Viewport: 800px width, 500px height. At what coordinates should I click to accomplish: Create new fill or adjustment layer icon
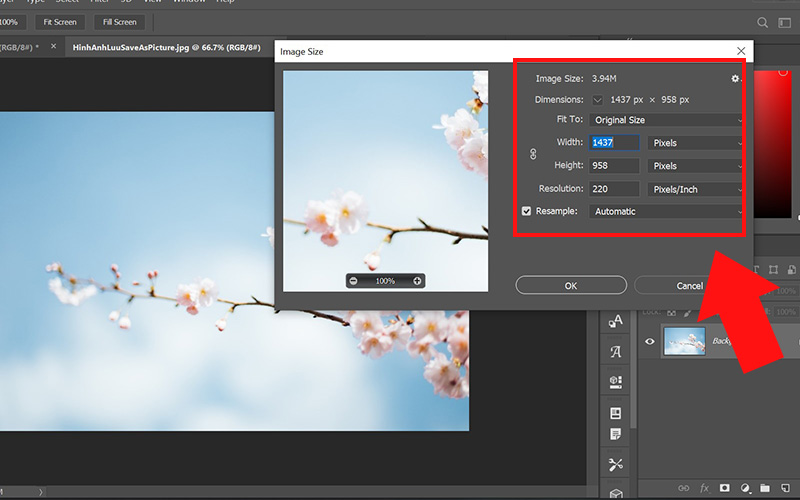pyautogui.click(x=745, y=488)
